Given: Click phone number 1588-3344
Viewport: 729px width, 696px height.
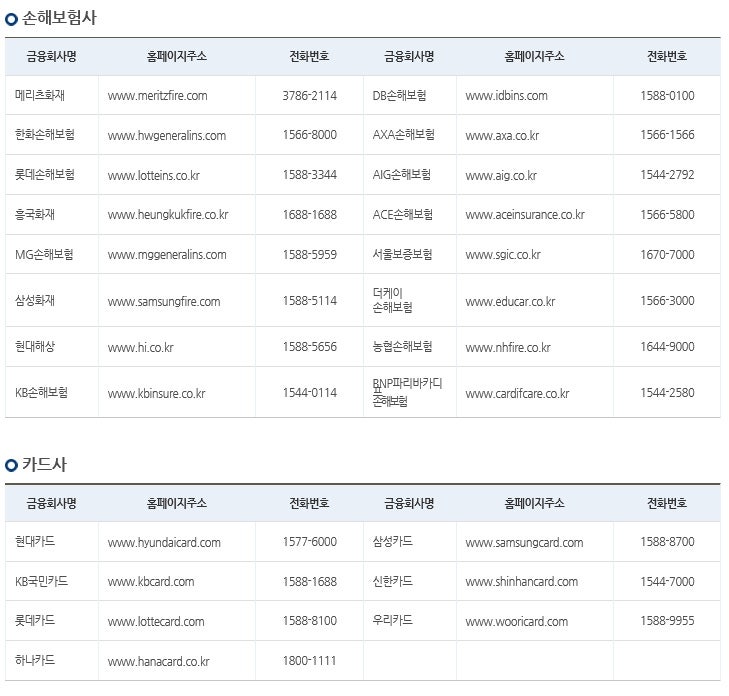Looking at the screenshot, I should click(310, 175).
